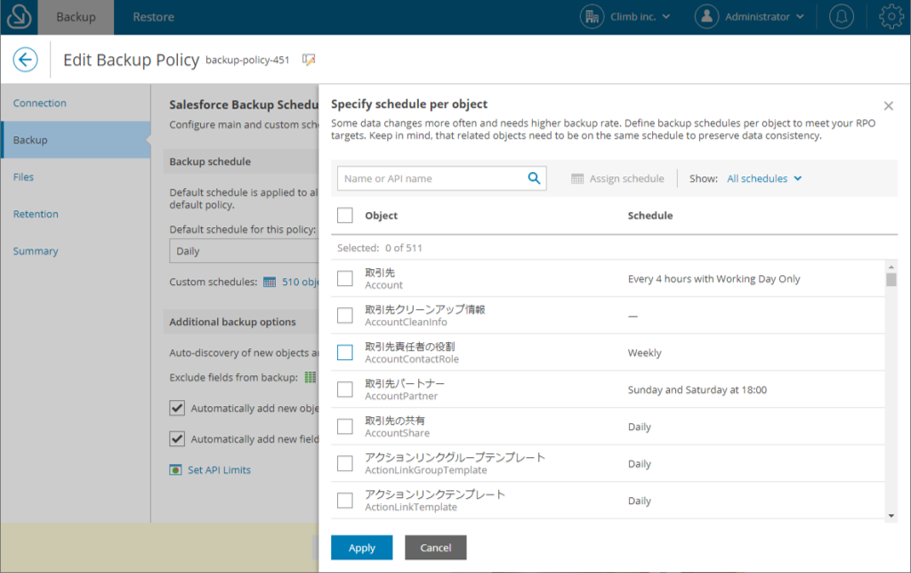Click the Administrator user avatar icon
This screenshot has width=911, height=573.
(x=706, y=17)
